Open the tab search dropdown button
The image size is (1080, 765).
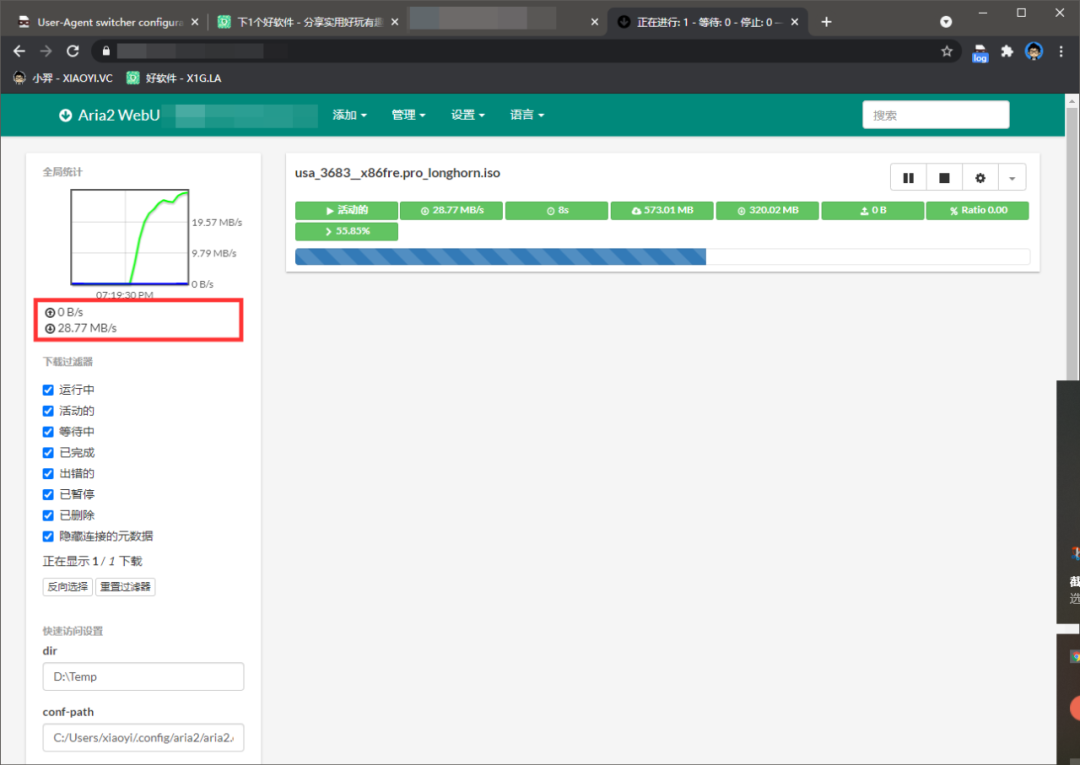[x=946, y=22]
